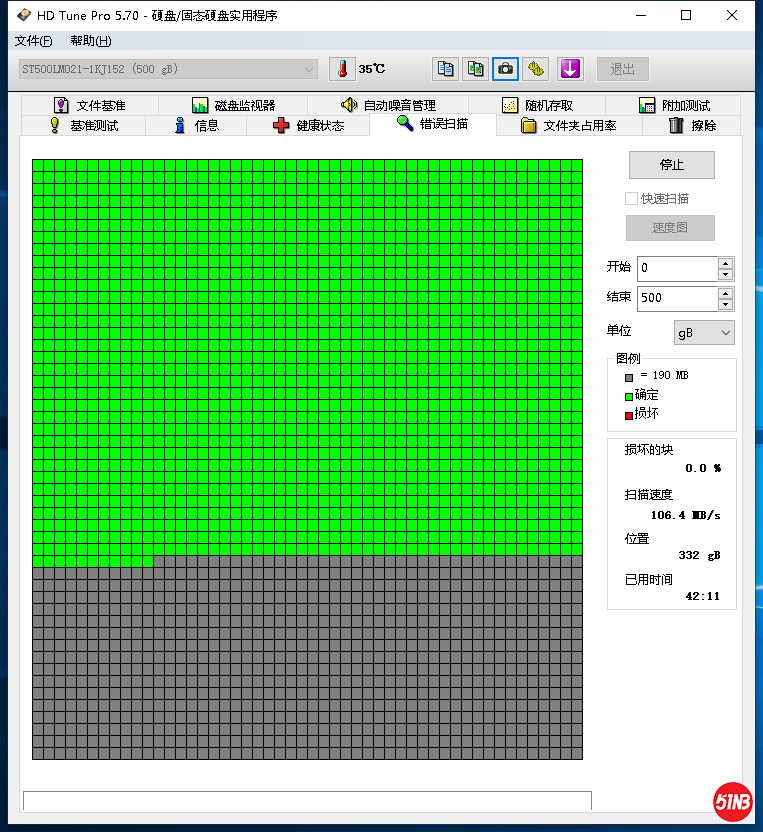Image resolution: width=763 pixels, height=832 pixels.
Task: Copy text info to clipboard icon
Action: point(445,69)
